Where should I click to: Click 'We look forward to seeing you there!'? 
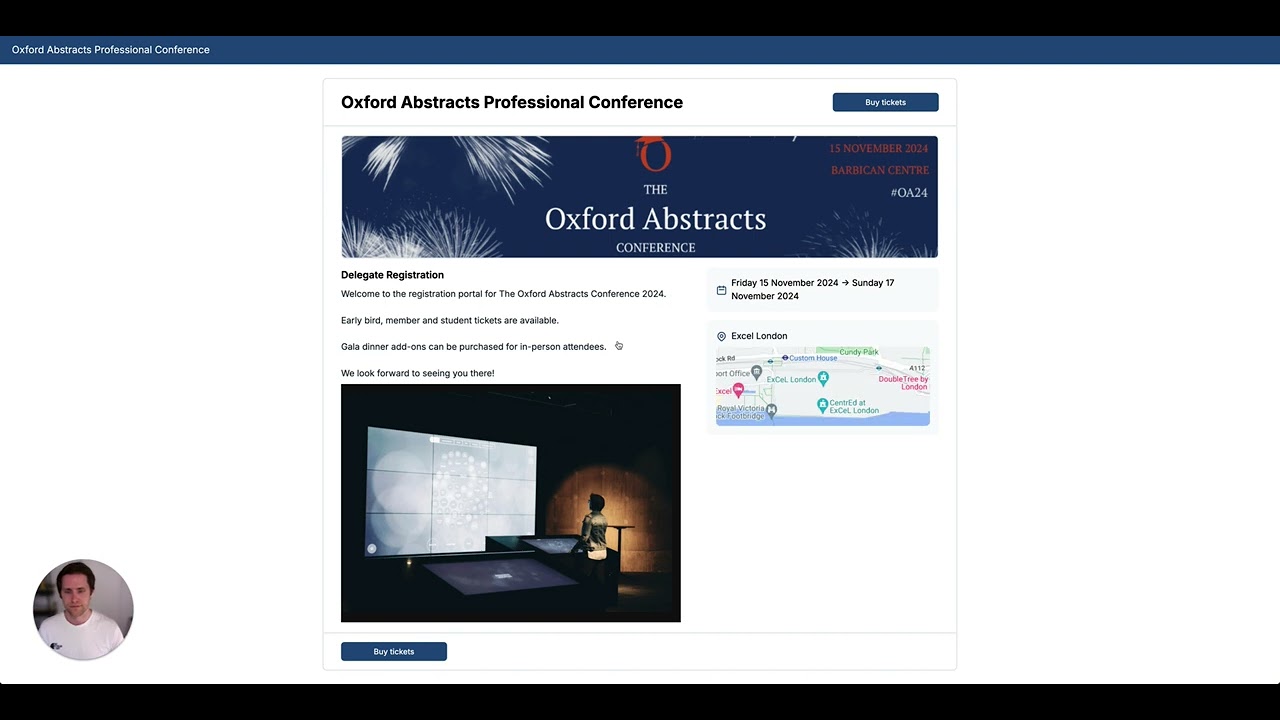click(x=417, y=373)
